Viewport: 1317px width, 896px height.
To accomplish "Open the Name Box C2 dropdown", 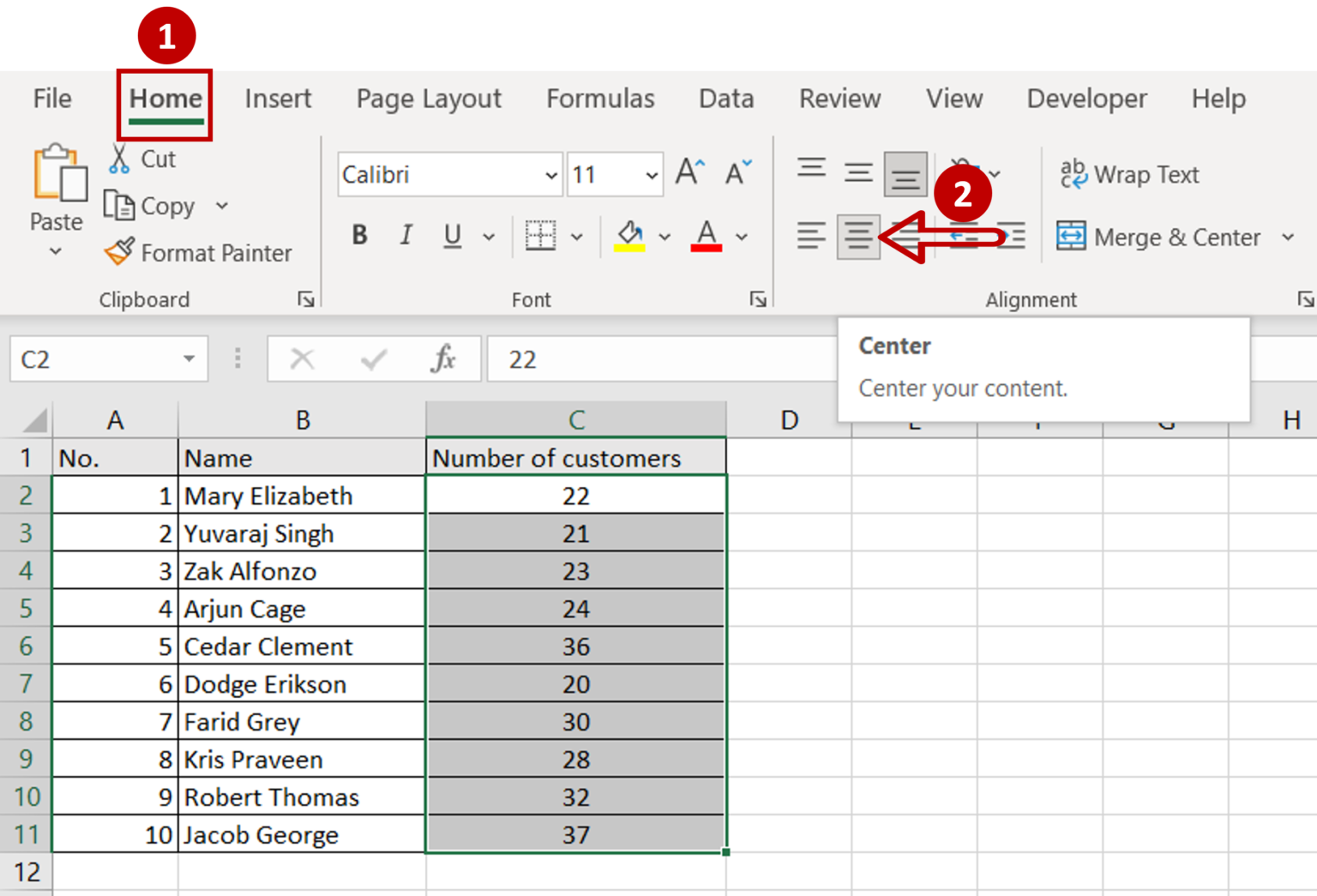I will (x=189, y=359).
